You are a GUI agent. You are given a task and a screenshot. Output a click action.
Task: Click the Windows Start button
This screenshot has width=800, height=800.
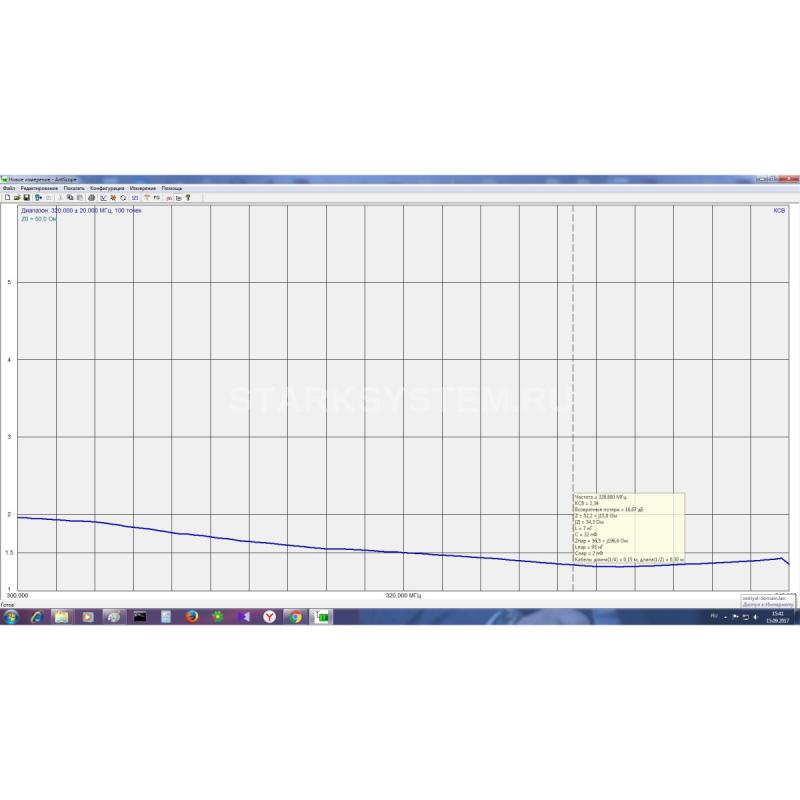click(10, 617)
